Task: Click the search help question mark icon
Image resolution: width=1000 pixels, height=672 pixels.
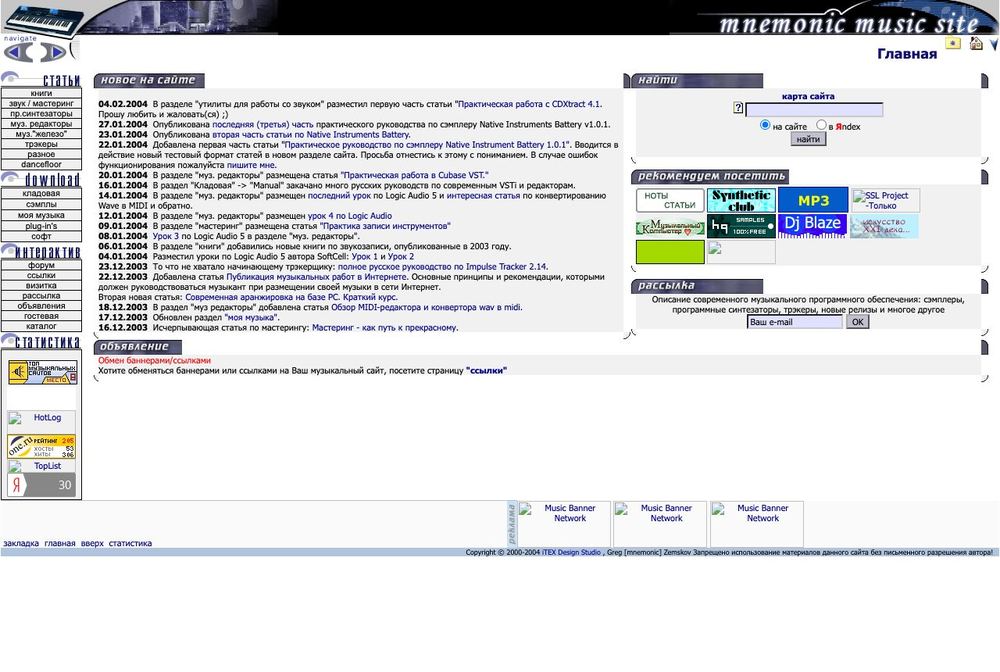Action: click(x=738, y=108)
